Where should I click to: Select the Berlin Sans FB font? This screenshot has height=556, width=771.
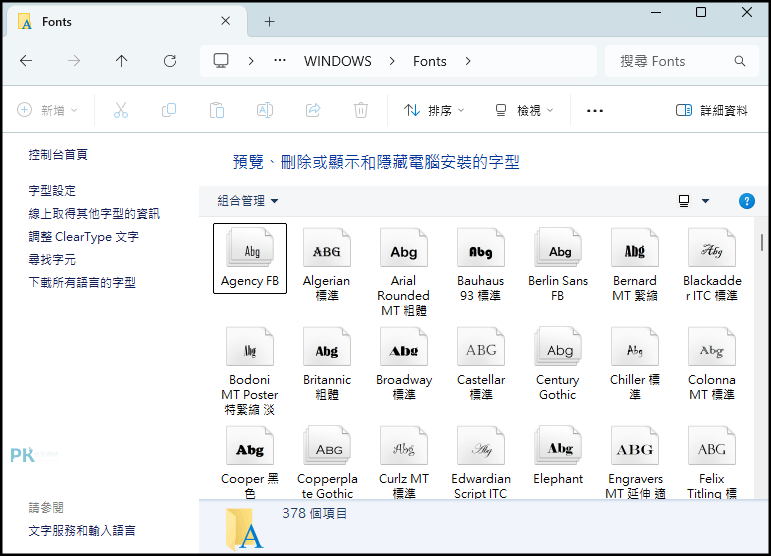[558, 265]
